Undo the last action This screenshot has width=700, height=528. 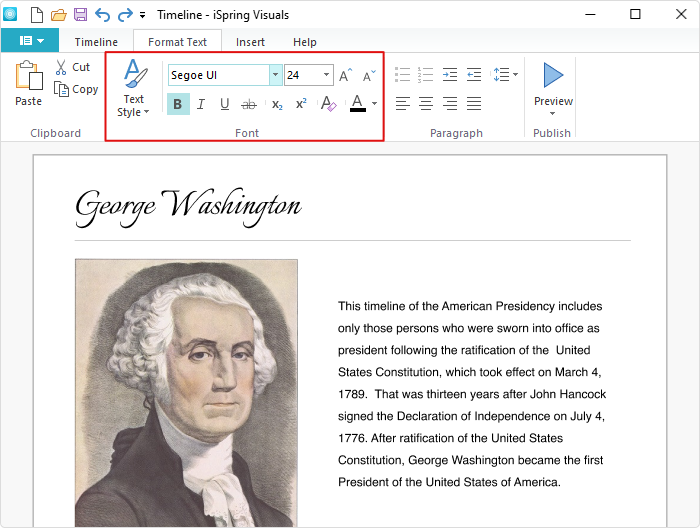point(102,14)
